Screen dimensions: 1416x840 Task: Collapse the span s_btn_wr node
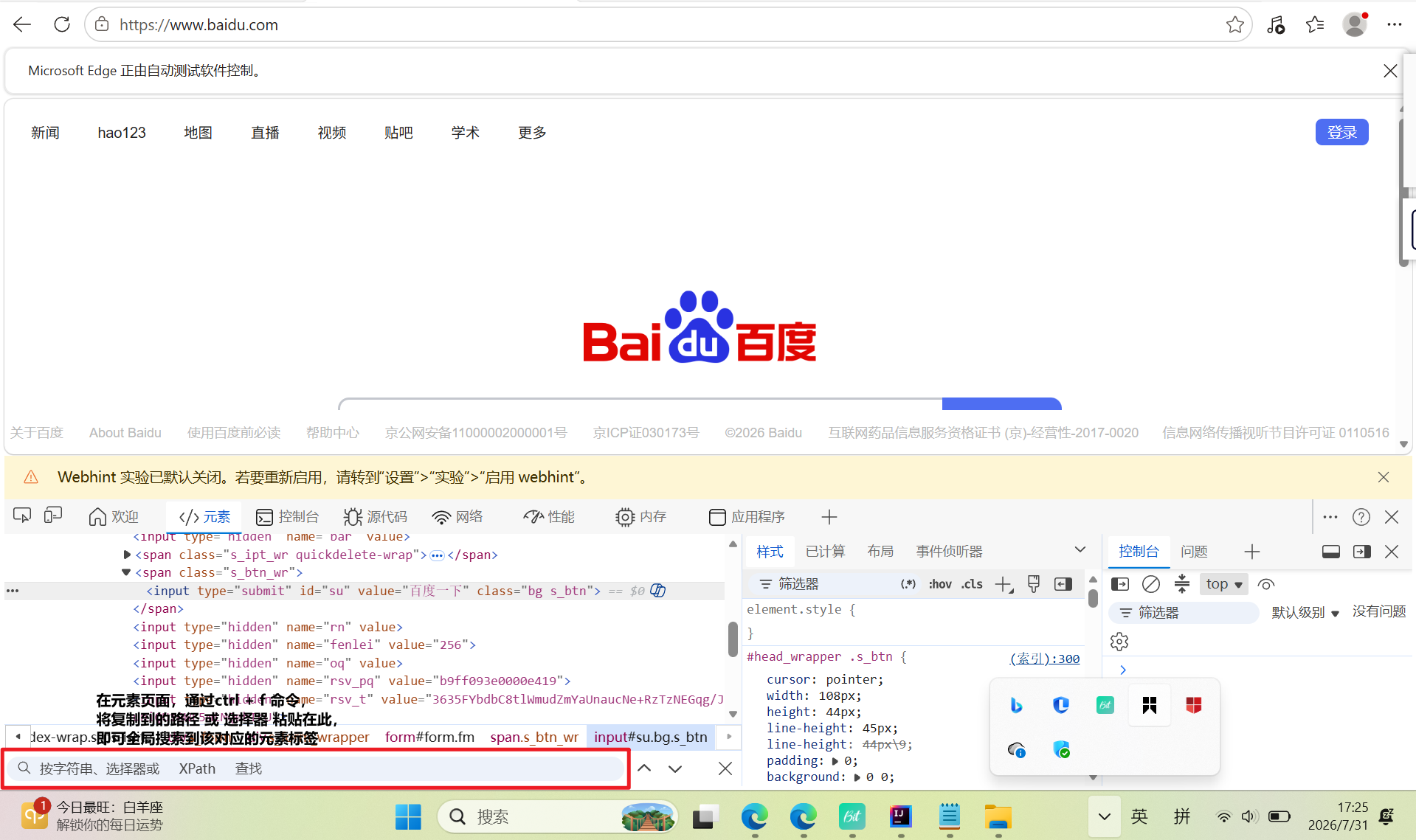click(126, 572)
